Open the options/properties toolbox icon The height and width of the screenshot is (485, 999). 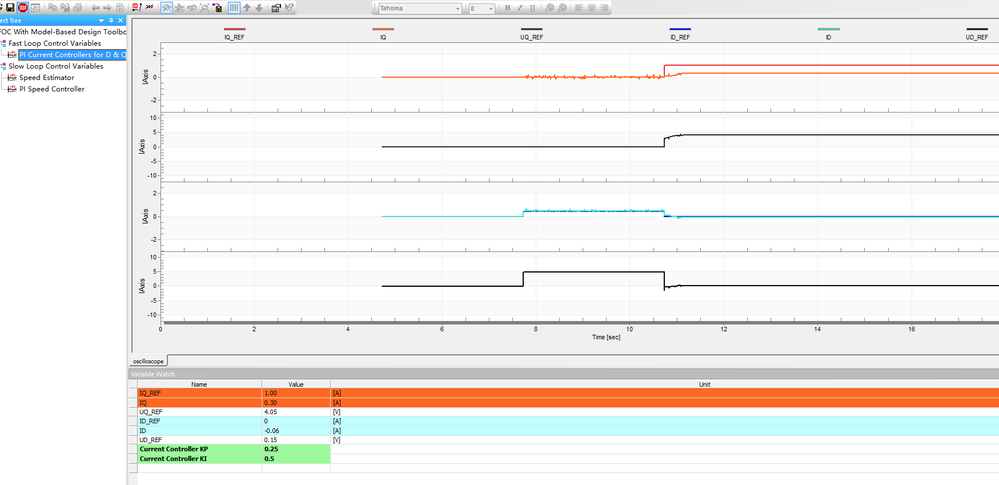[x=277, y=8]
